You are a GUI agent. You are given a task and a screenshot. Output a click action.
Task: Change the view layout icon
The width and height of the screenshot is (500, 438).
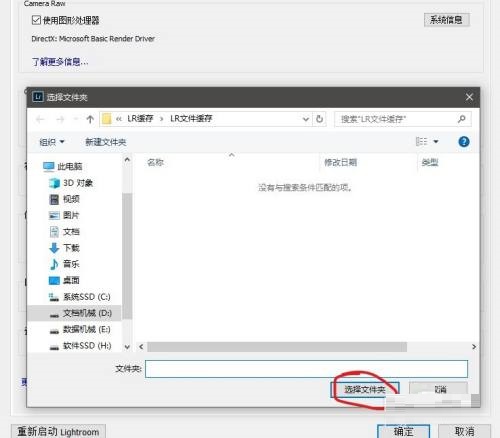point(422,142)
